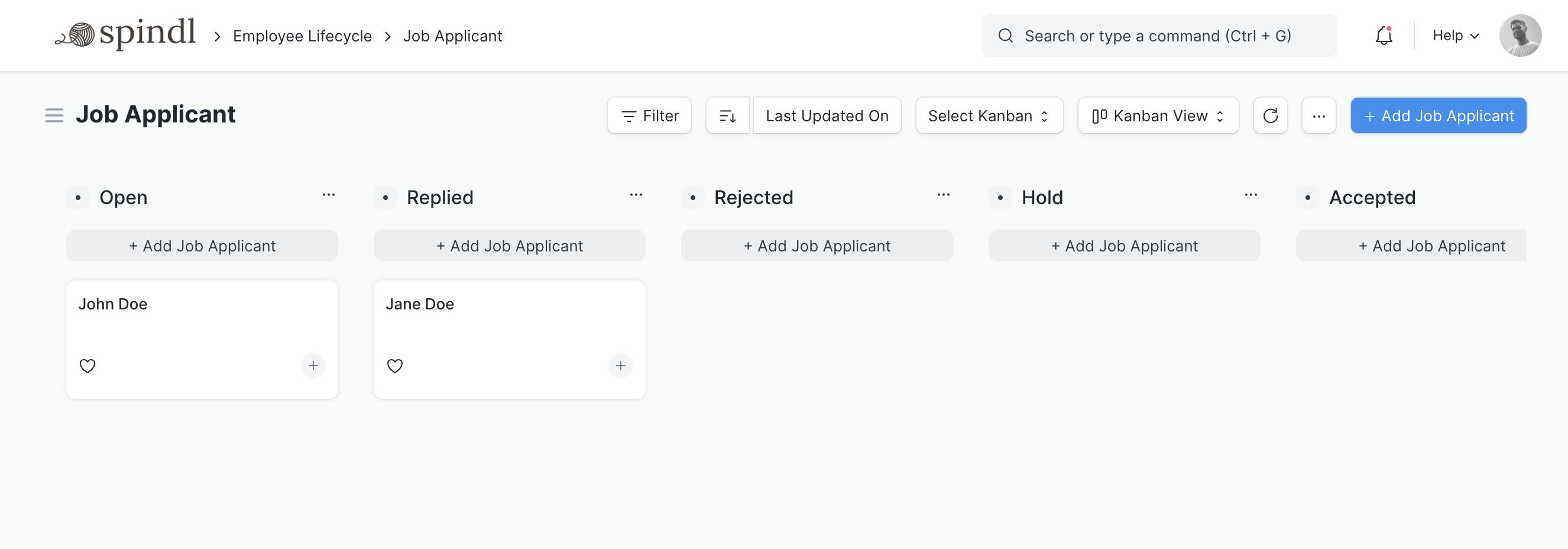The height and width of the screenshot is (549, 1568).
Task: Add Job Applicant in Accepted column
Action: [1411, 246]
